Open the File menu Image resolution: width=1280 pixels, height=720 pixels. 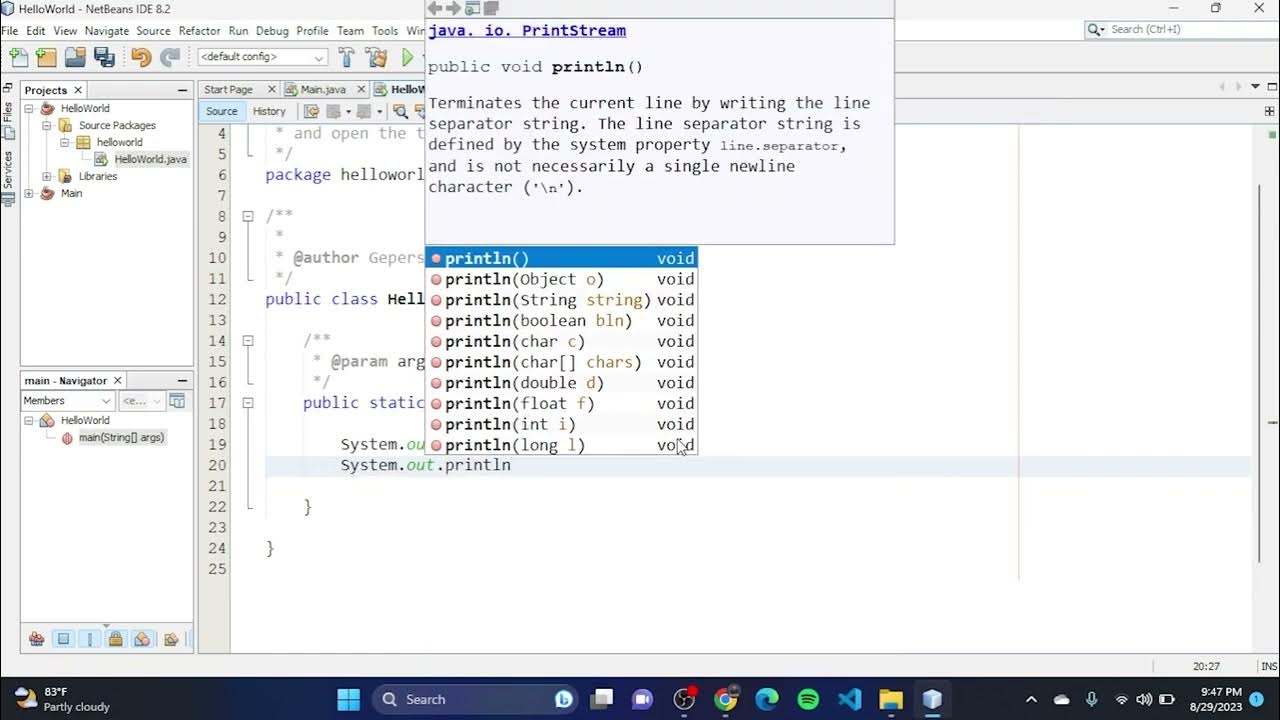[10, 31]
